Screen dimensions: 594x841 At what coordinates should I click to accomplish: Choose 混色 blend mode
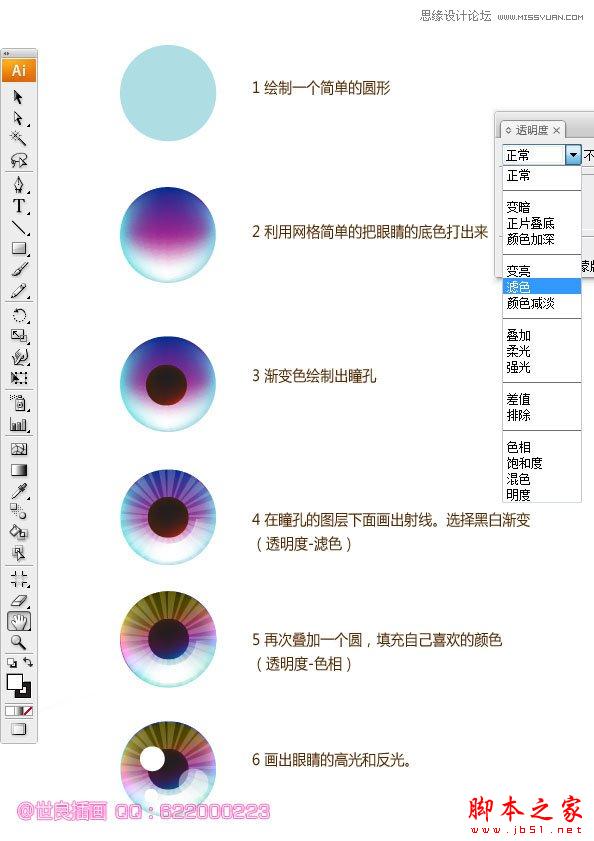tap(542, 479)
